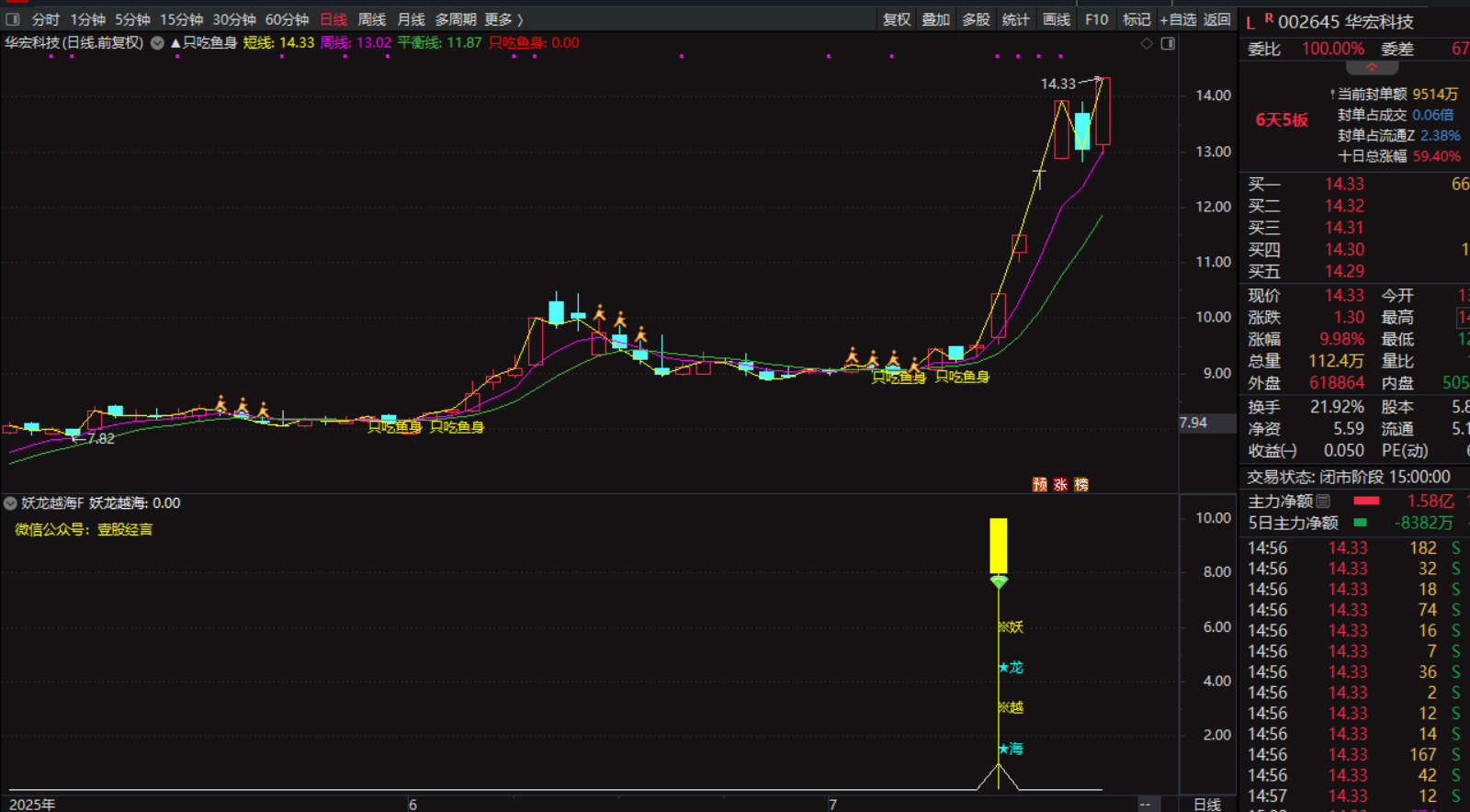Expand more timeframes via 更多
The height and width of the screenshot is (812, 1470).
click(x=503, y=19)
